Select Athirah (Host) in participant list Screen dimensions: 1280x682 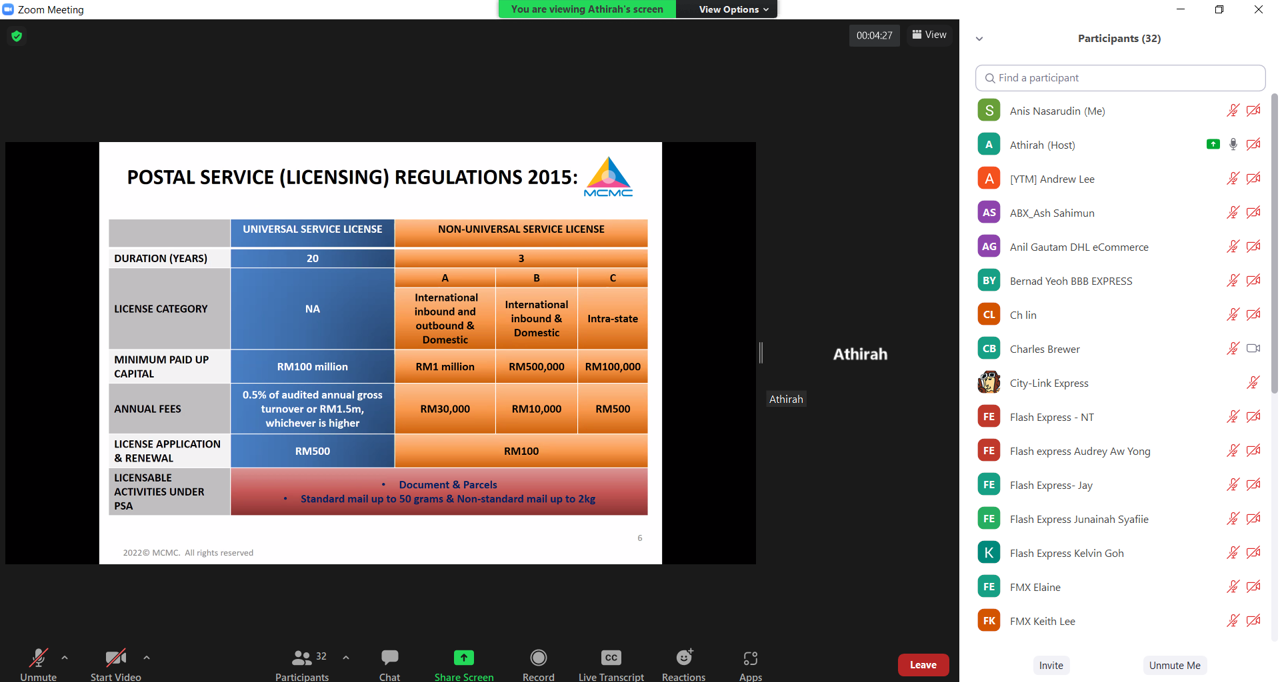coord(1042,145)
